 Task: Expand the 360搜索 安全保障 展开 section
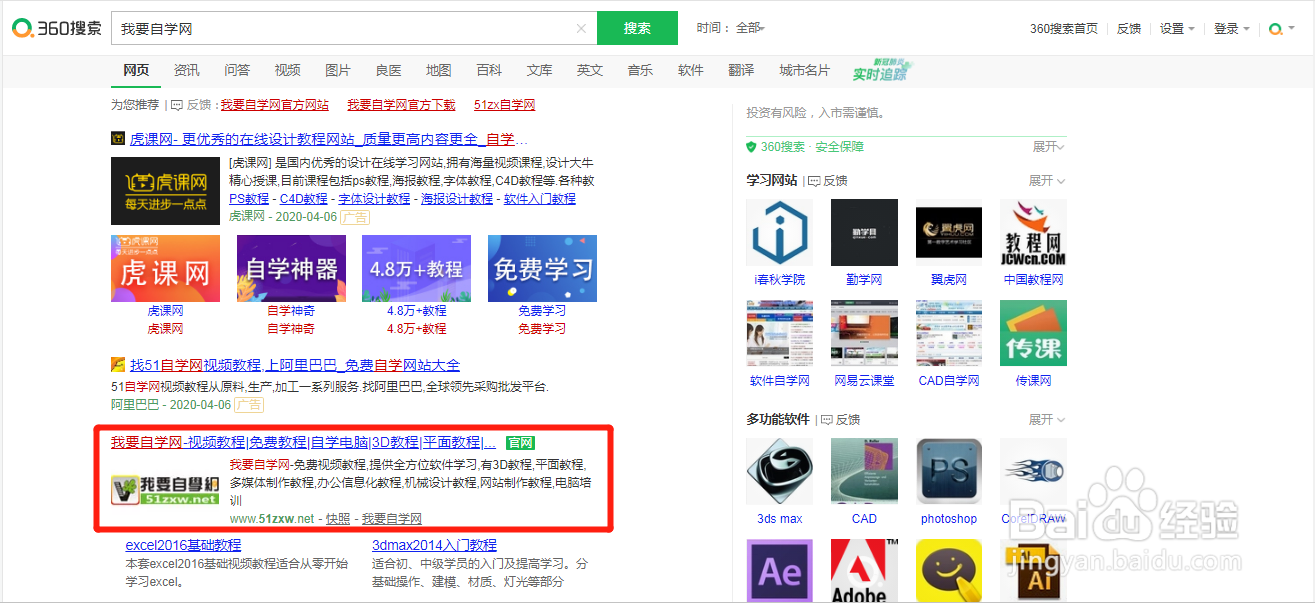[1049, 147]
